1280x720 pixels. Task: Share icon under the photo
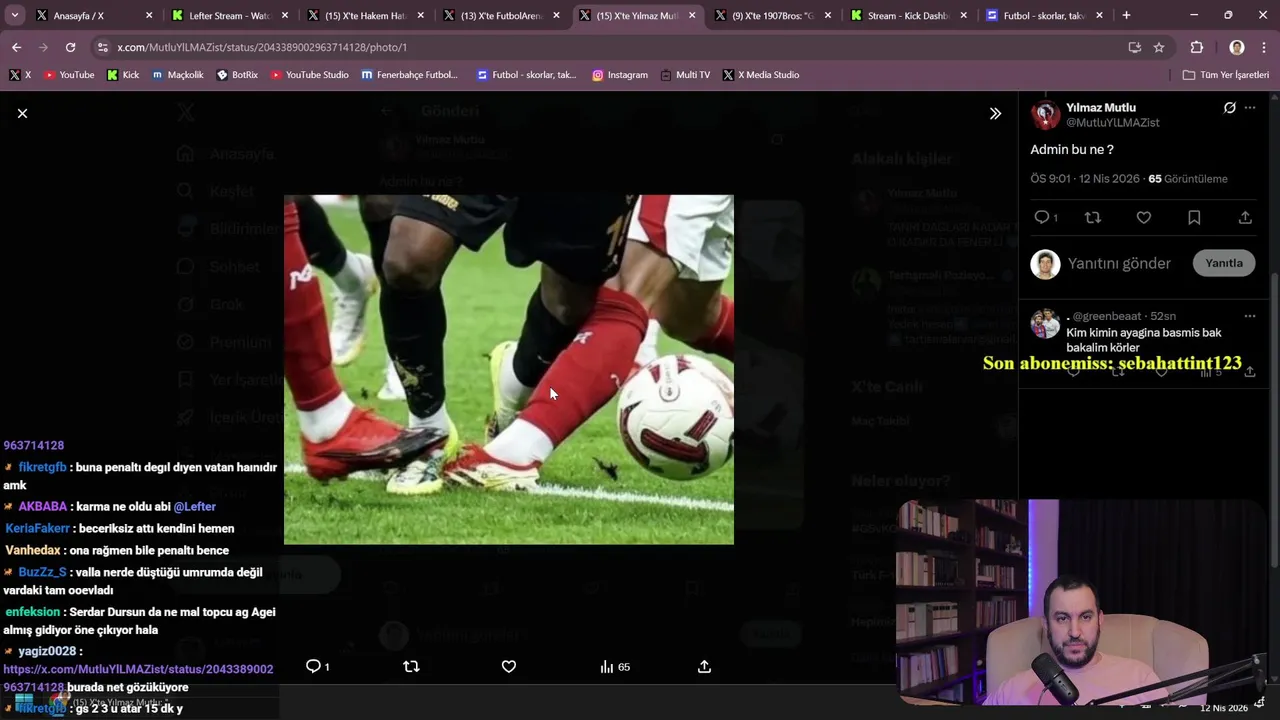tap(704, 666)
